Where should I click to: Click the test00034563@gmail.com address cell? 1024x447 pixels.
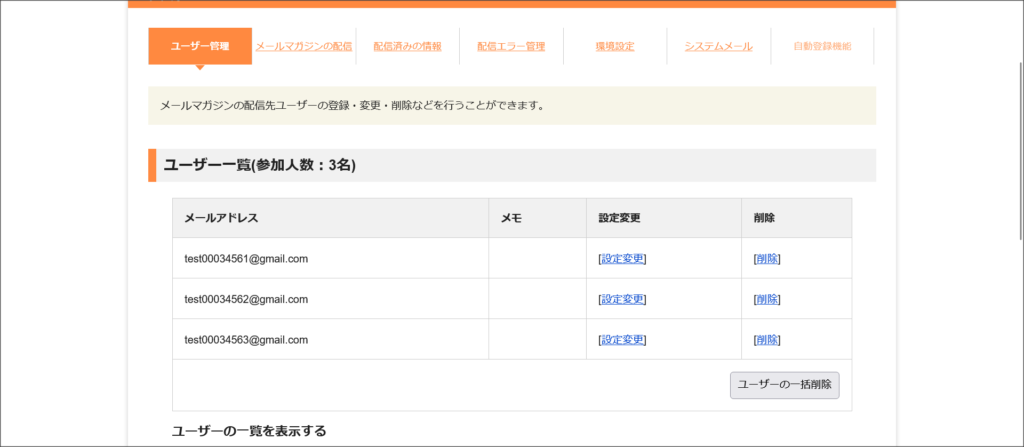pos(246,340)
